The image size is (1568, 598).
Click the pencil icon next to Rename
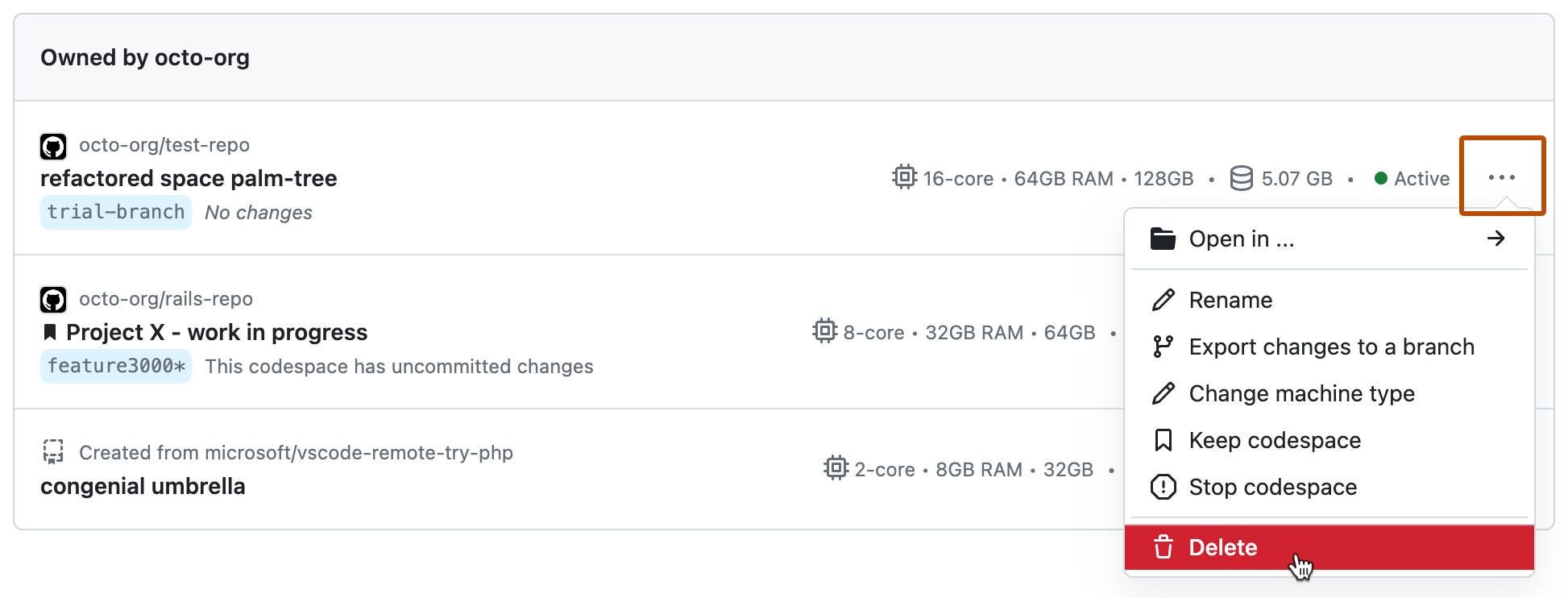pos(1164,299)
